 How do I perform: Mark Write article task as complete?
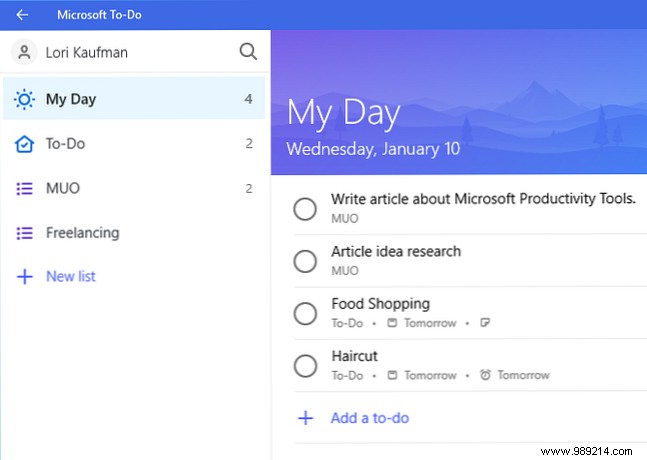[305, 209]
